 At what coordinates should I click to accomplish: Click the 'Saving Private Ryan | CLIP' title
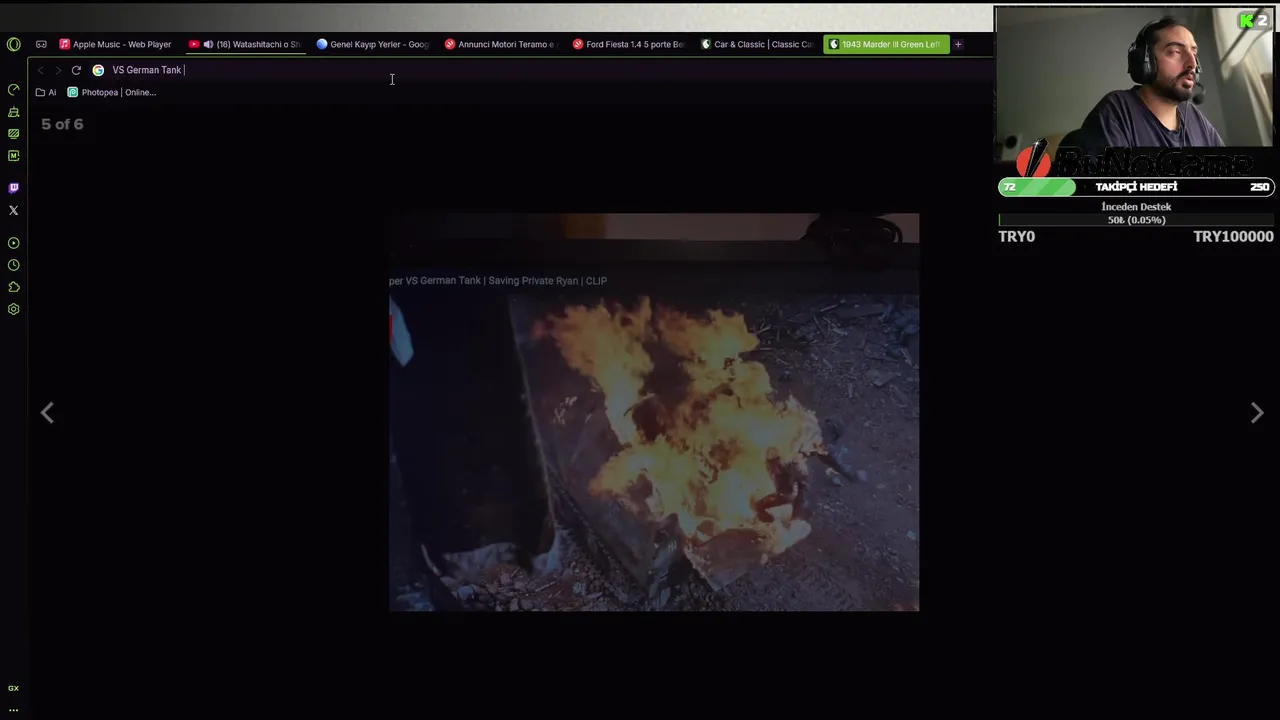pyautogui.click(x=547, y=281)
